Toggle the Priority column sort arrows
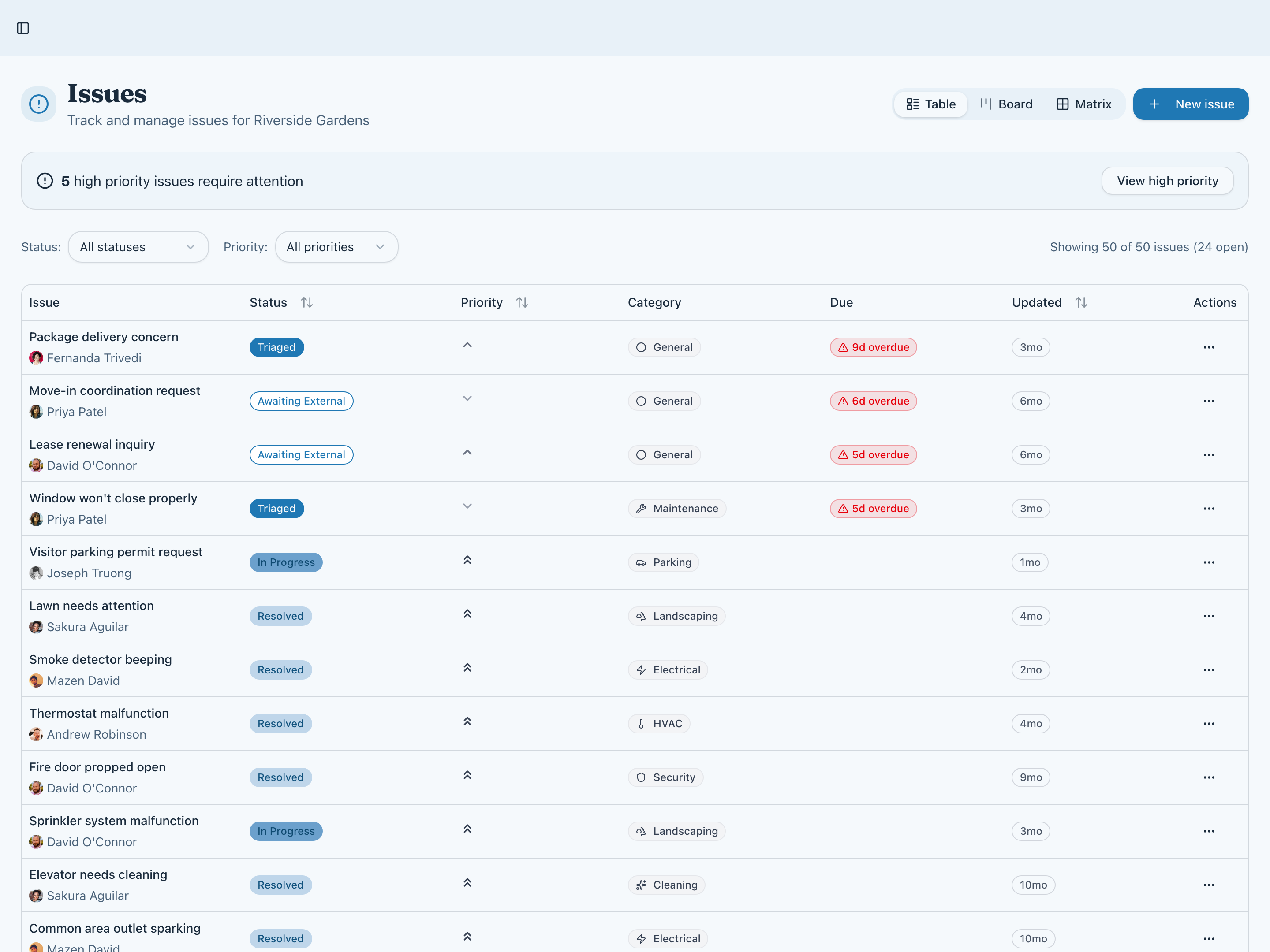The width and height of the screenshot is (1270, 952). pyautogui.click(x=522, y=302)
